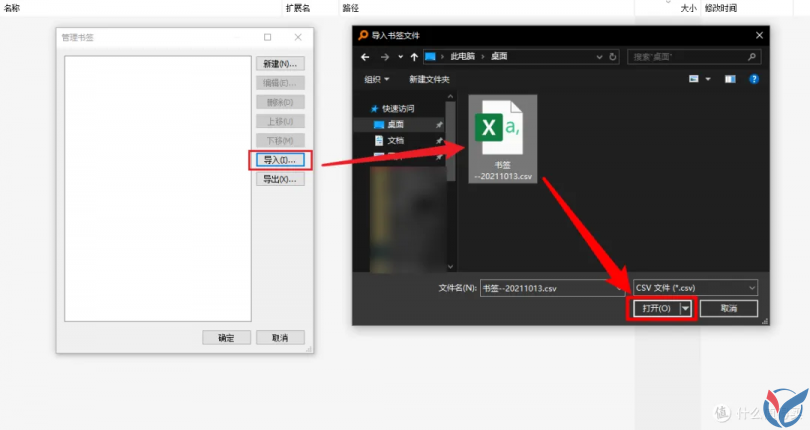Click 取消 in the import file dialog
This screenshot has width=810, height=430.
click(728, 309)
